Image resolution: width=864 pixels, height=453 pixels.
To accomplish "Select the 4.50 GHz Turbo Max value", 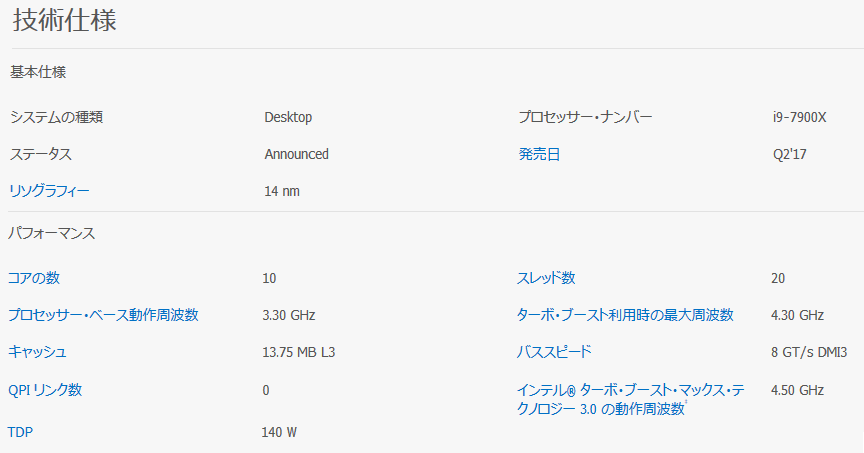I will (x=797, y=391).
